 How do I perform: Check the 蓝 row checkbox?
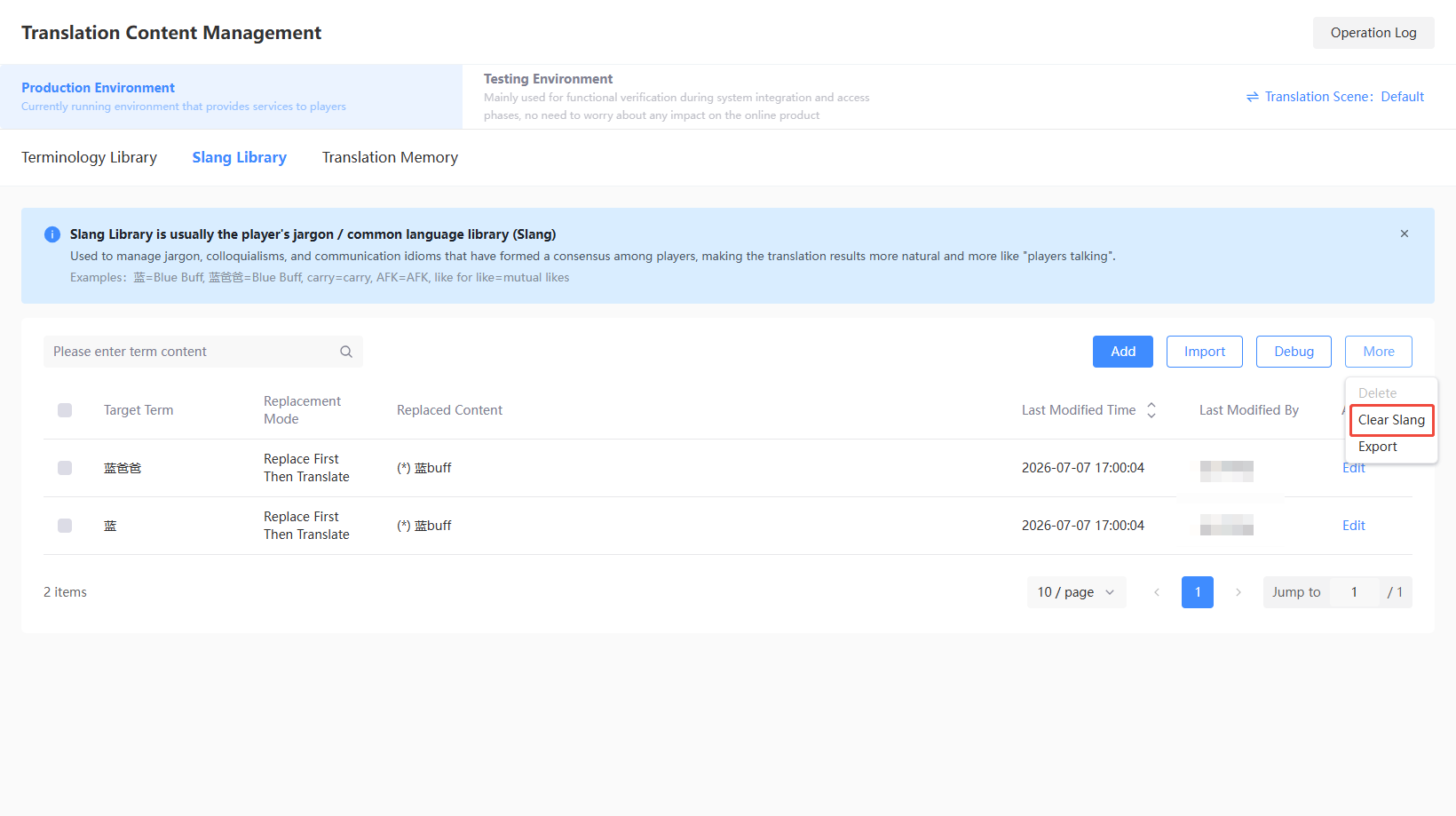click(x=65, y=526)
